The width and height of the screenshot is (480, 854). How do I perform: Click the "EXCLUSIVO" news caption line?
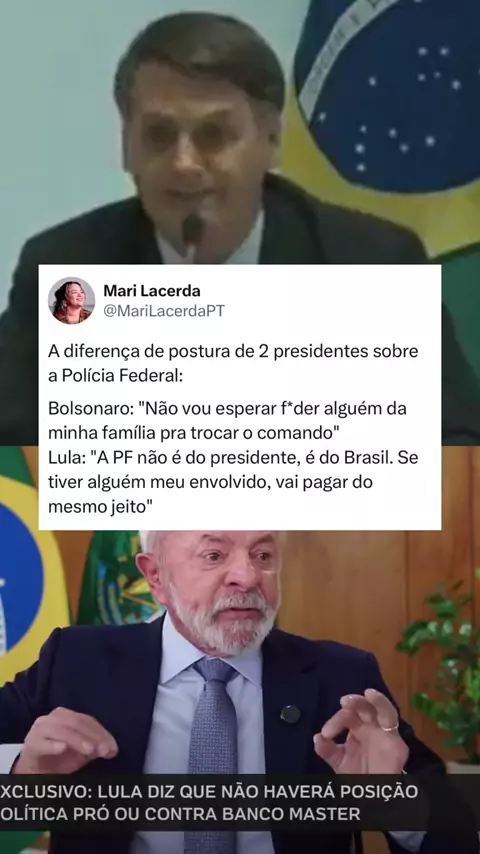[x=209, y=791]
